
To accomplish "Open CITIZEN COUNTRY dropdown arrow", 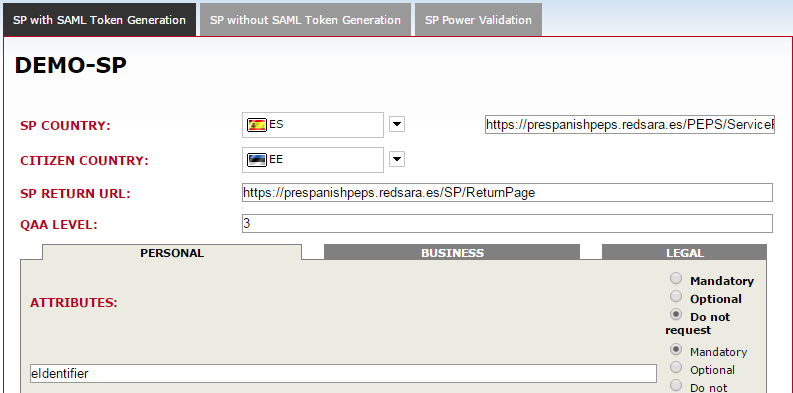I will coord(397,160).
